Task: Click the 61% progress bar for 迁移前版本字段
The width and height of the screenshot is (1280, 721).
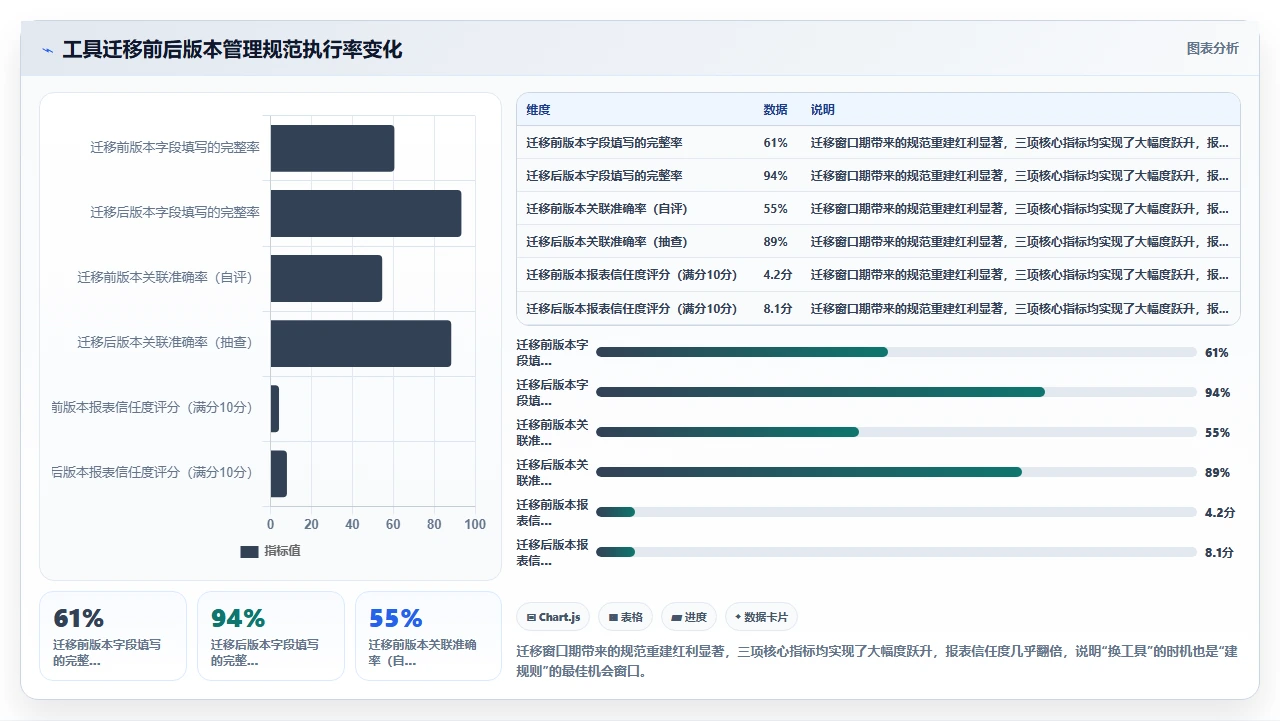Action: [x=896, y=352]
